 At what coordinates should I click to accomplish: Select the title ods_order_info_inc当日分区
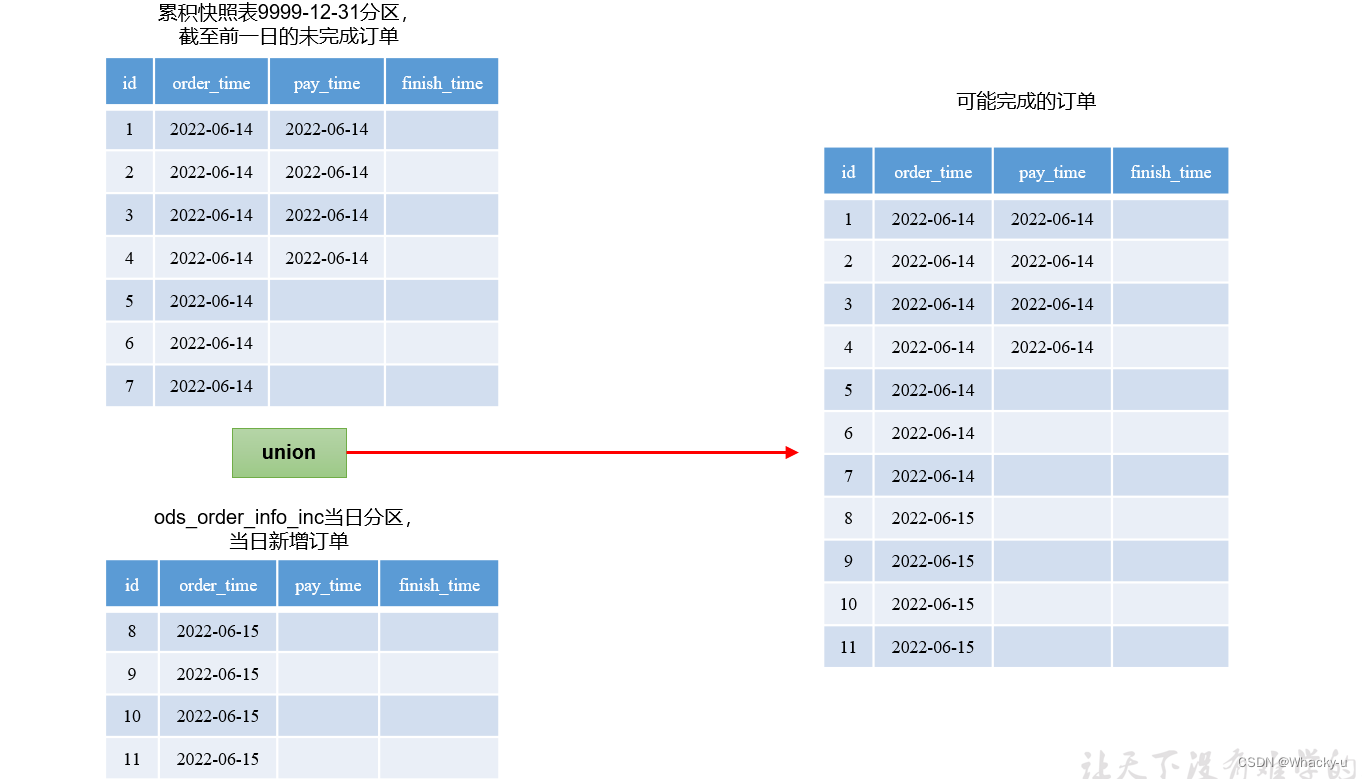(283, 518)
